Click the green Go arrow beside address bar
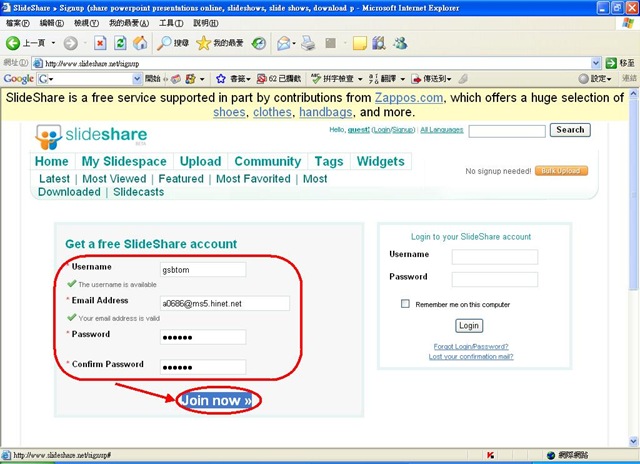 point(611,63)
